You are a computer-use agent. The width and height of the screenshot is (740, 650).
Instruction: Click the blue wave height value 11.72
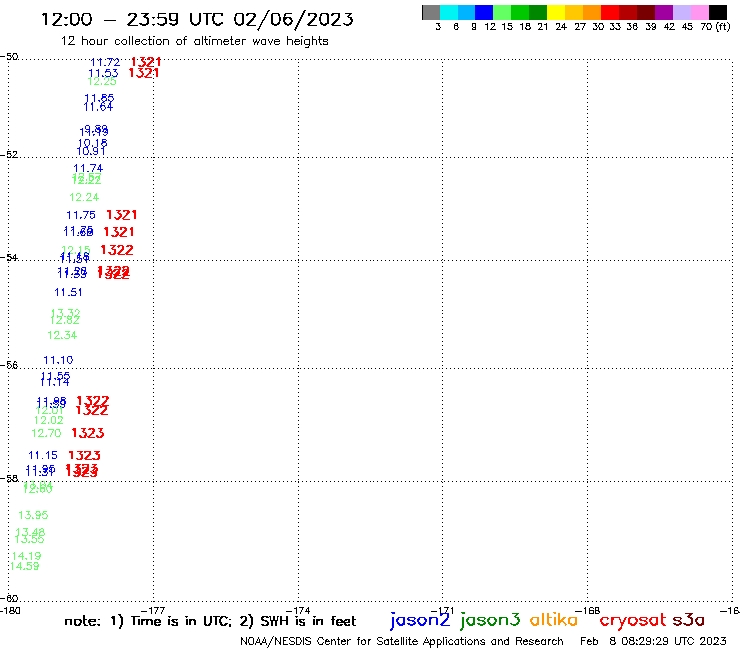[105, 62]
